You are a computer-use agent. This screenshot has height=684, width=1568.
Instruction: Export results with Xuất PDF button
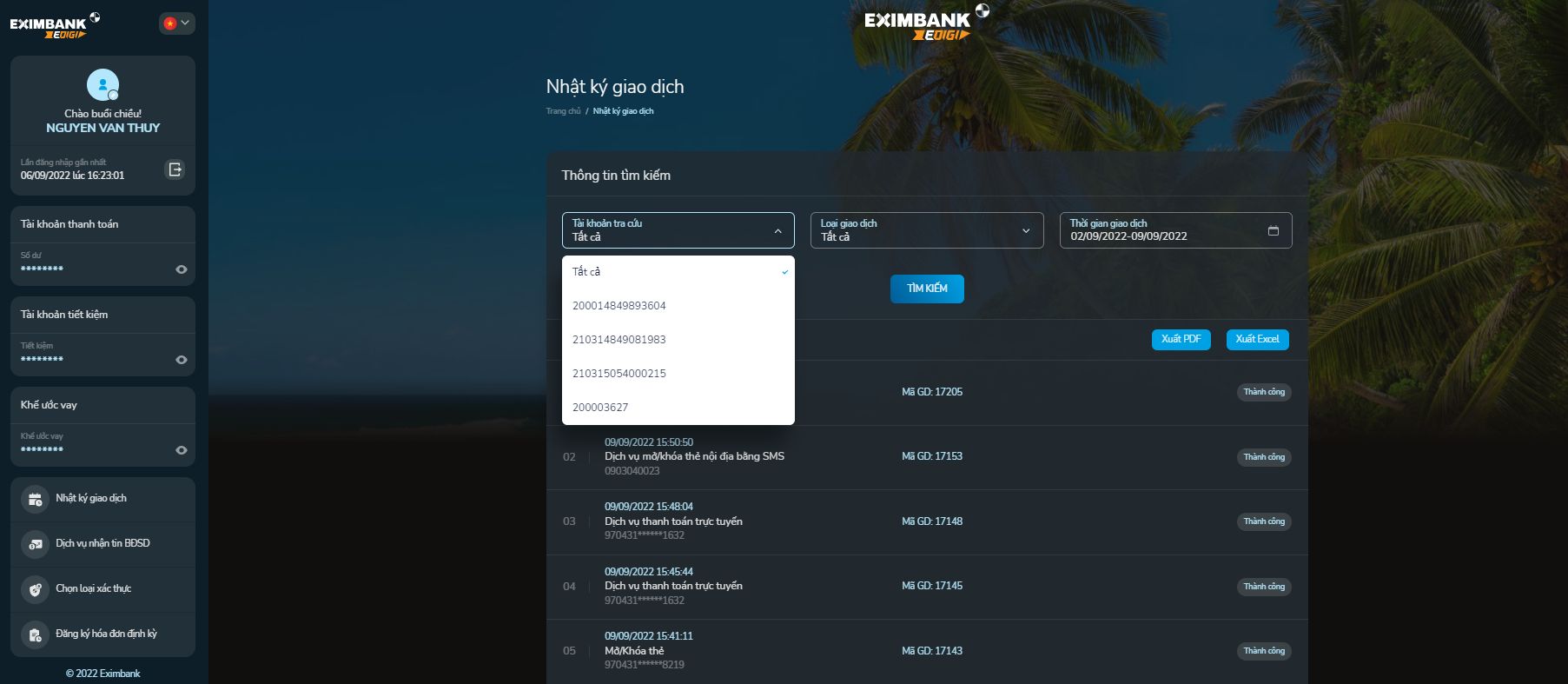[x=1180, y=339]
